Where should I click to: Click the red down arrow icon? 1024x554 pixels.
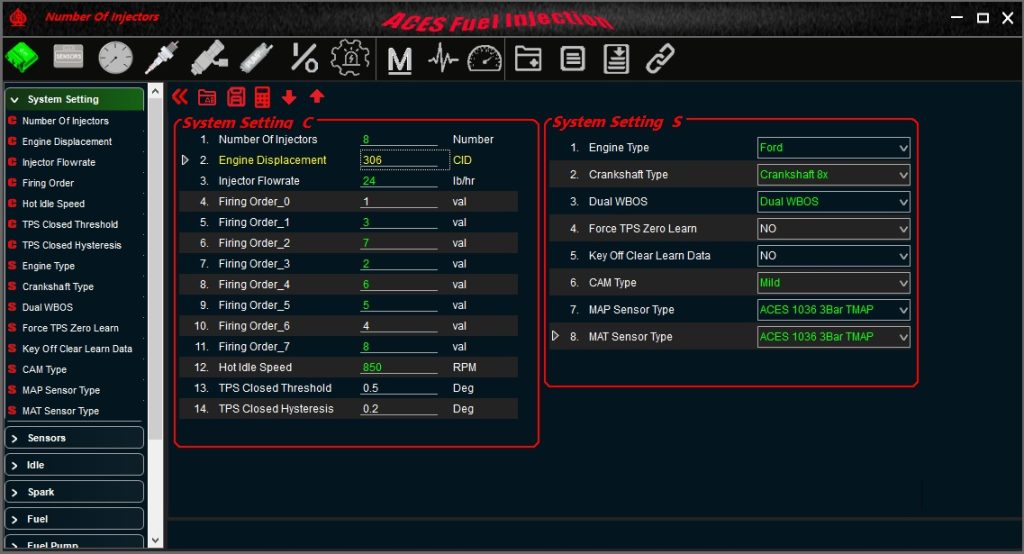click(x=289, y=97)
